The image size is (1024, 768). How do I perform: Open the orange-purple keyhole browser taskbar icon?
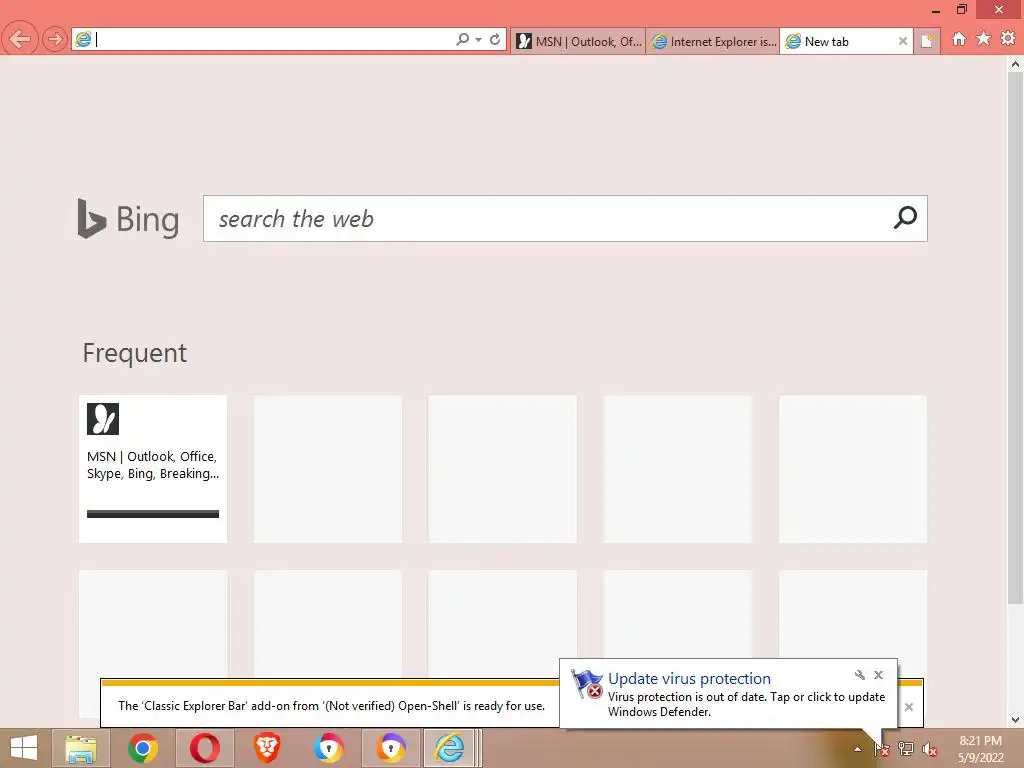pyautogui.click(x=391, y=748)
